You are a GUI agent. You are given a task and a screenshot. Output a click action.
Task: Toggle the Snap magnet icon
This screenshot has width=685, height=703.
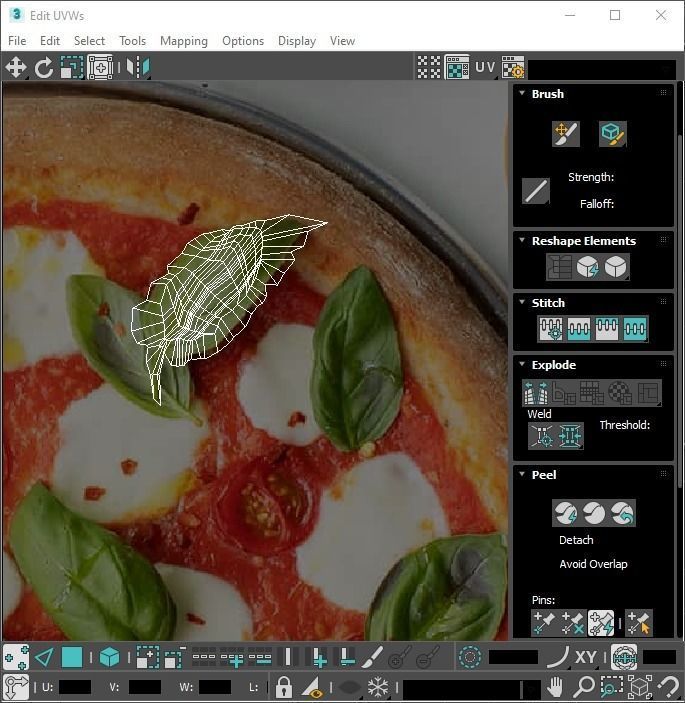pos(668,686)
